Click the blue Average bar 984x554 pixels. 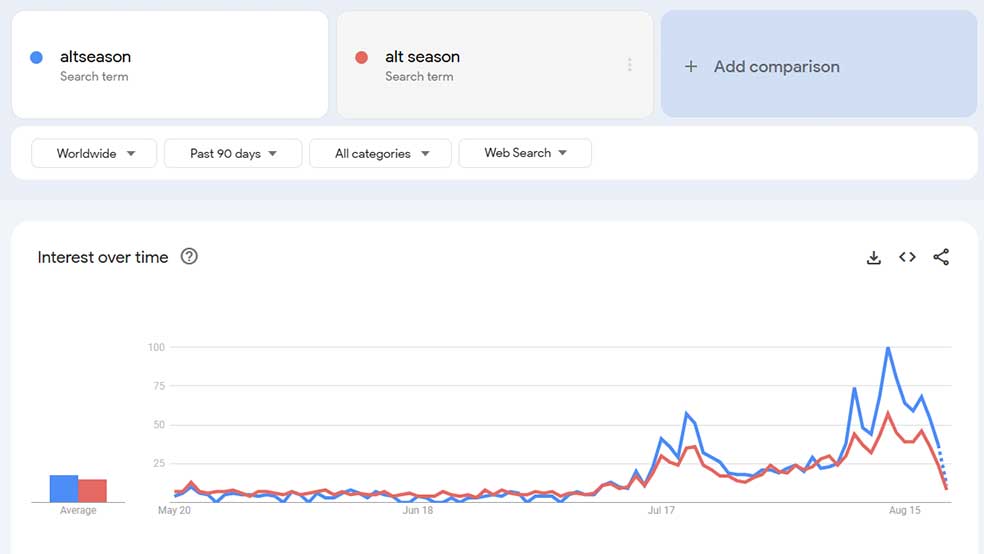64,489
